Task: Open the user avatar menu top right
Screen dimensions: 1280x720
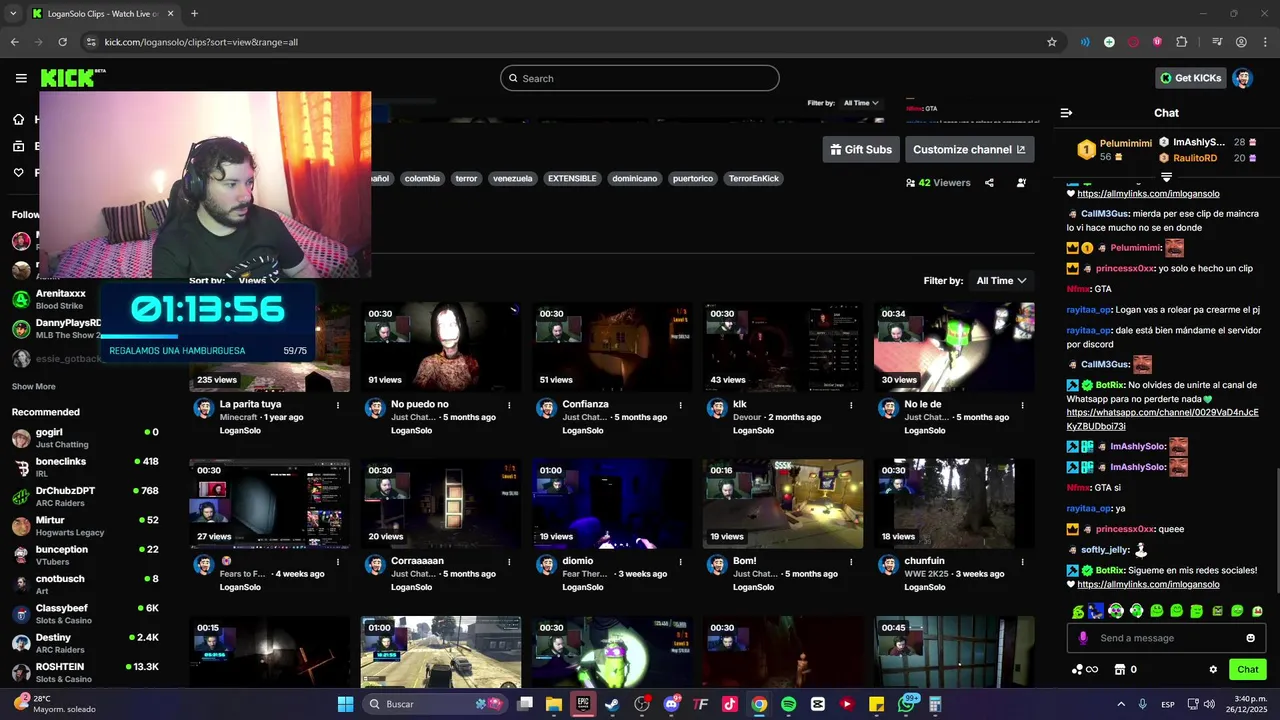Action: click(1242, 78)
